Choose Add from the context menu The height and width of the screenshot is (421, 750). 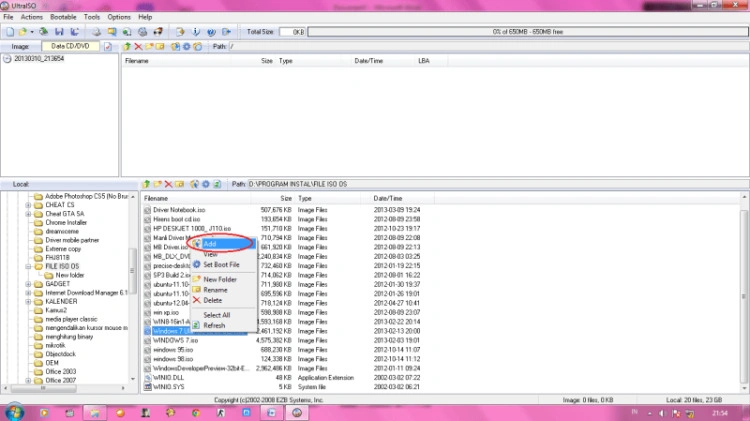pos(224,244)
